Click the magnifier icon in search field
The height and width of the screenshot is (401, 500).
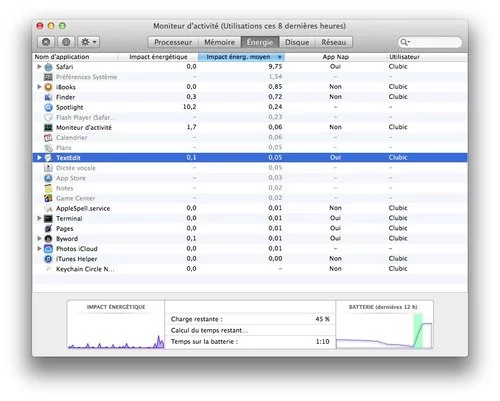(x=404, y=42)
